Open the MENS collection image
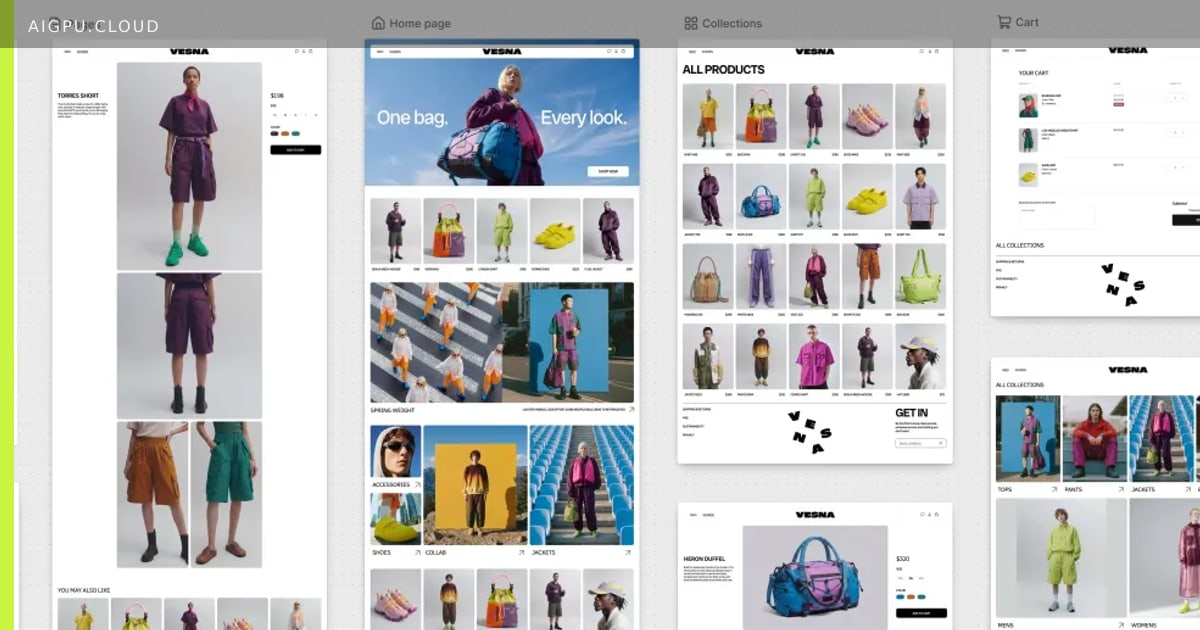The image size is (1200, 630). tap(1061, 558)
